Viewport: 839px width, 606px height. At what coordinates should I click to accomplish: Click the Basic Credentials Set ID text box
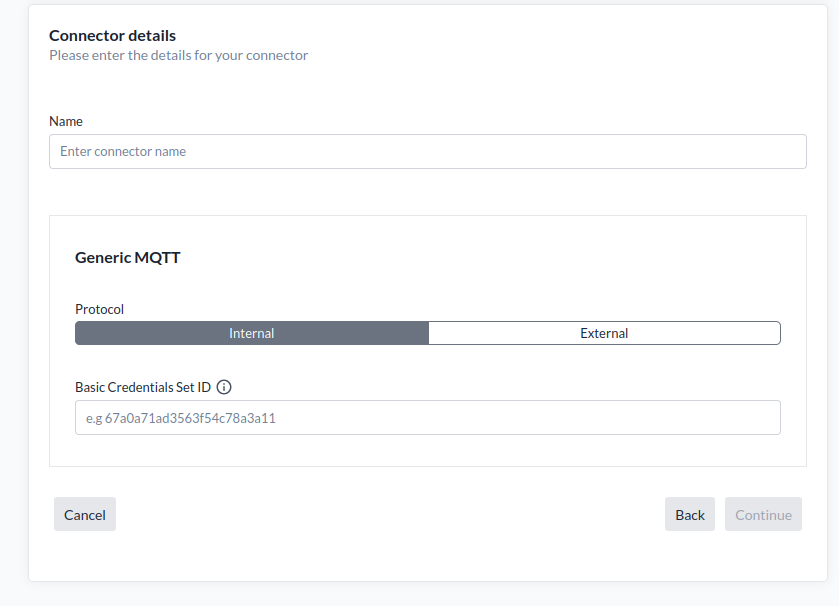click(427, 418)
